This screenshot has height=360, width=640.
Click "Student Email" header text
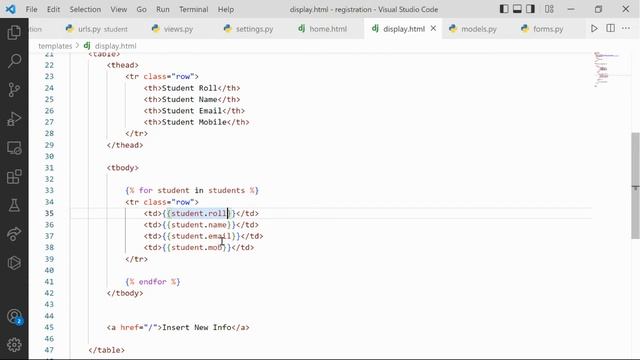coord(192,111)
